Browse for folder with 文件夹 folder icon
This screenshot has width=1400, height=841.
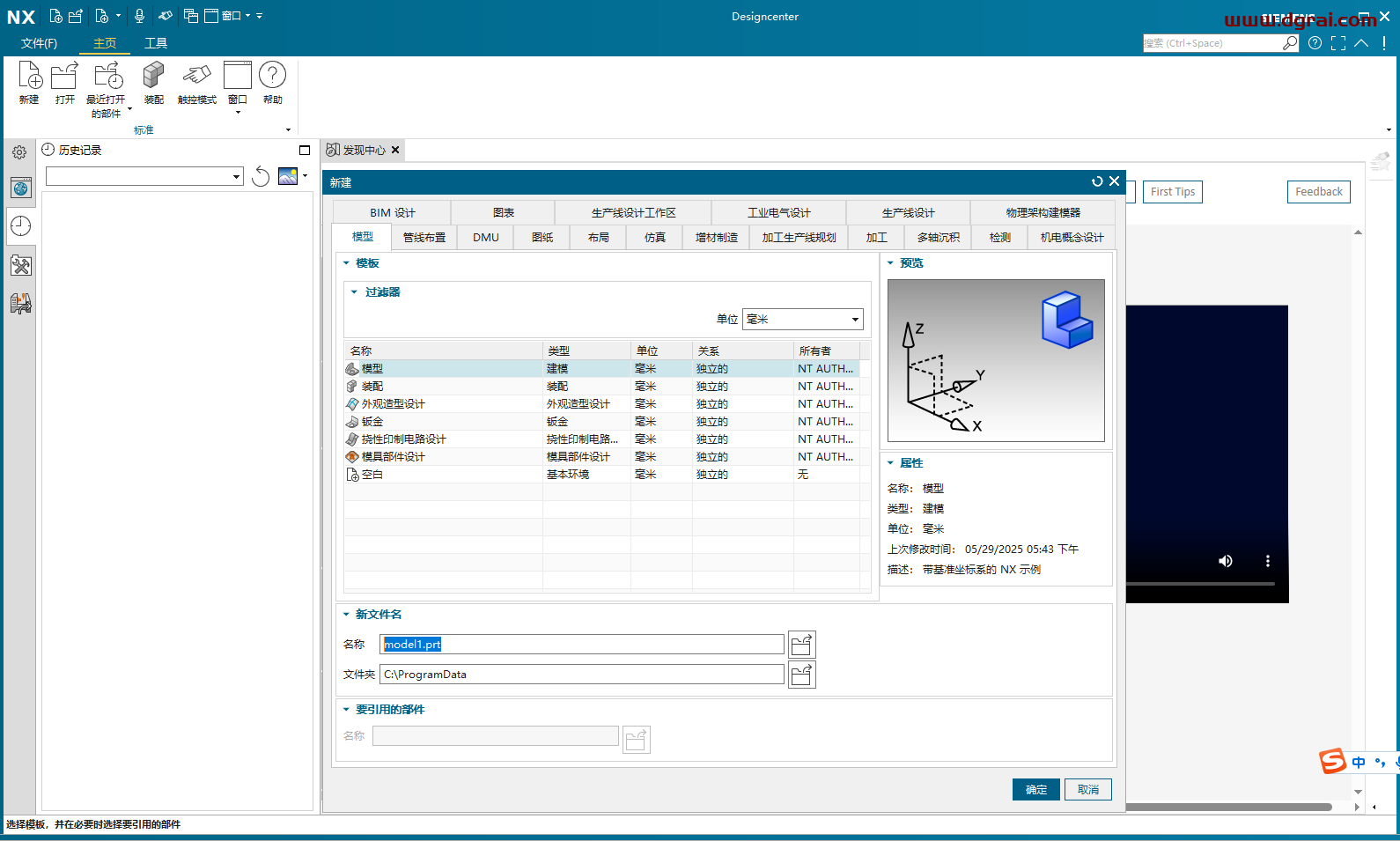[801, 675]
